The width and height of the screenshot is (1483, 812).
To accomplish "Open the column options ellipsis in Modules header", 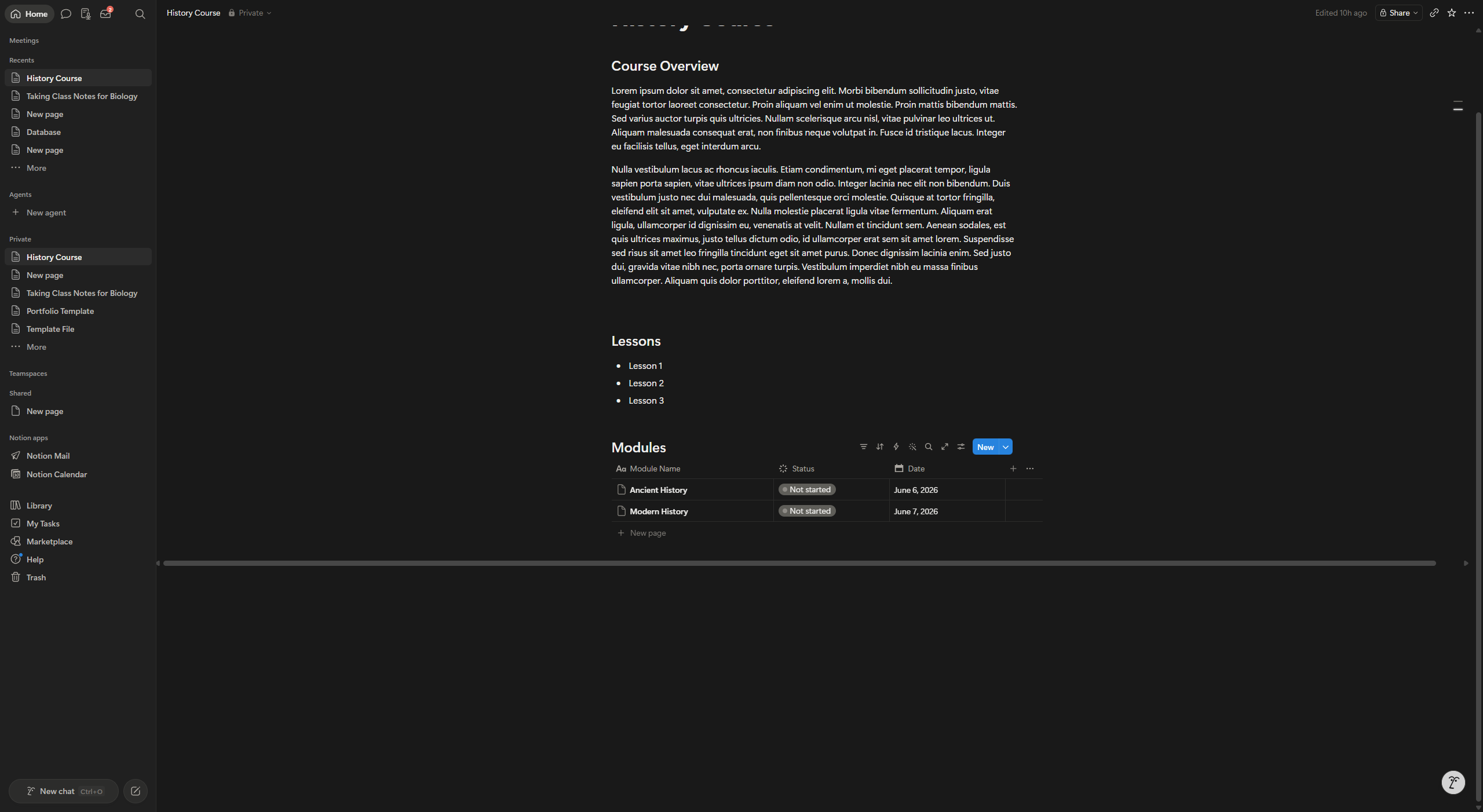I will click(x=1029, y=469).
